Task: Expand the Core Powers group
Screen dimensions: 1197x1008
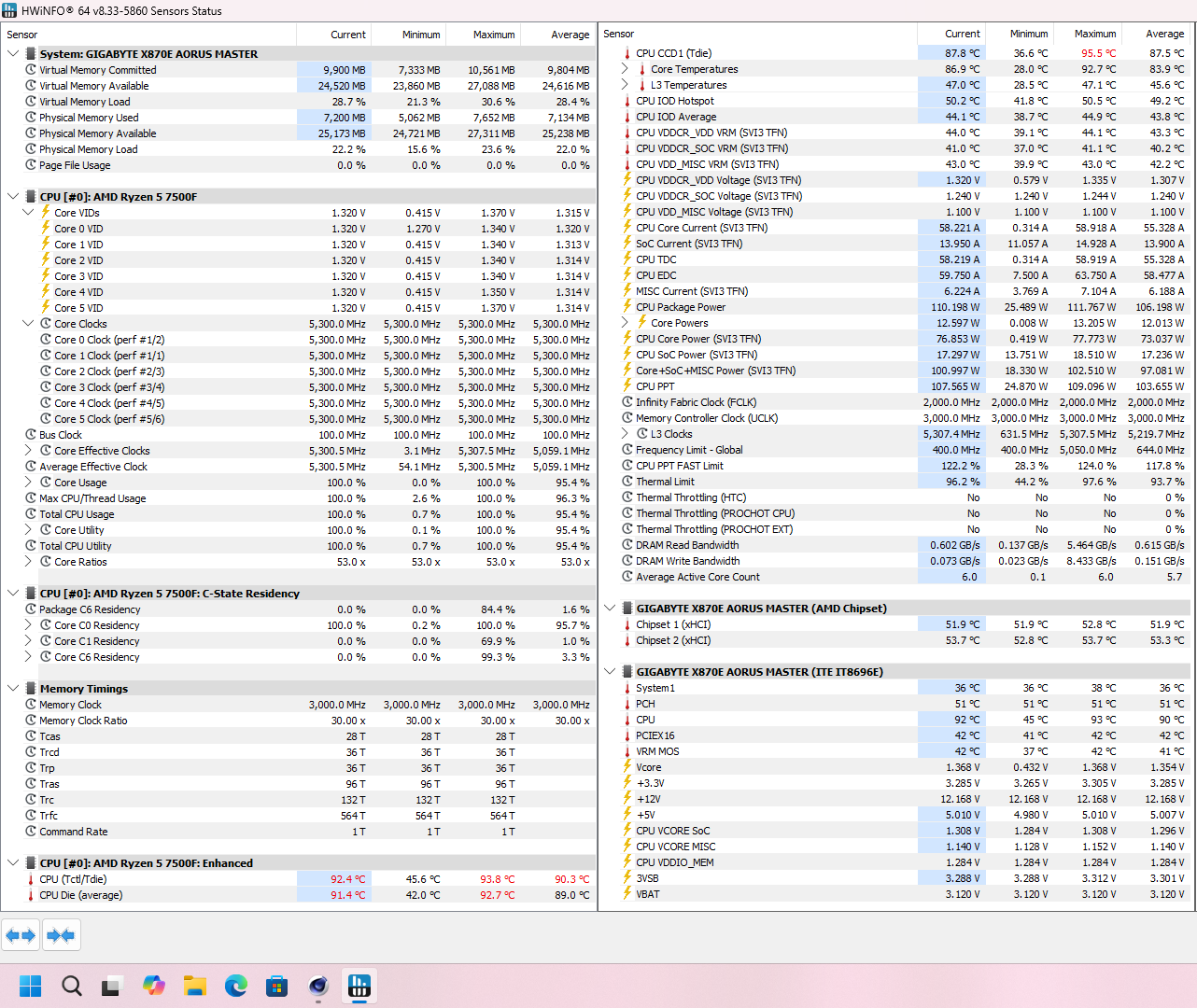Action: point(625,323)
